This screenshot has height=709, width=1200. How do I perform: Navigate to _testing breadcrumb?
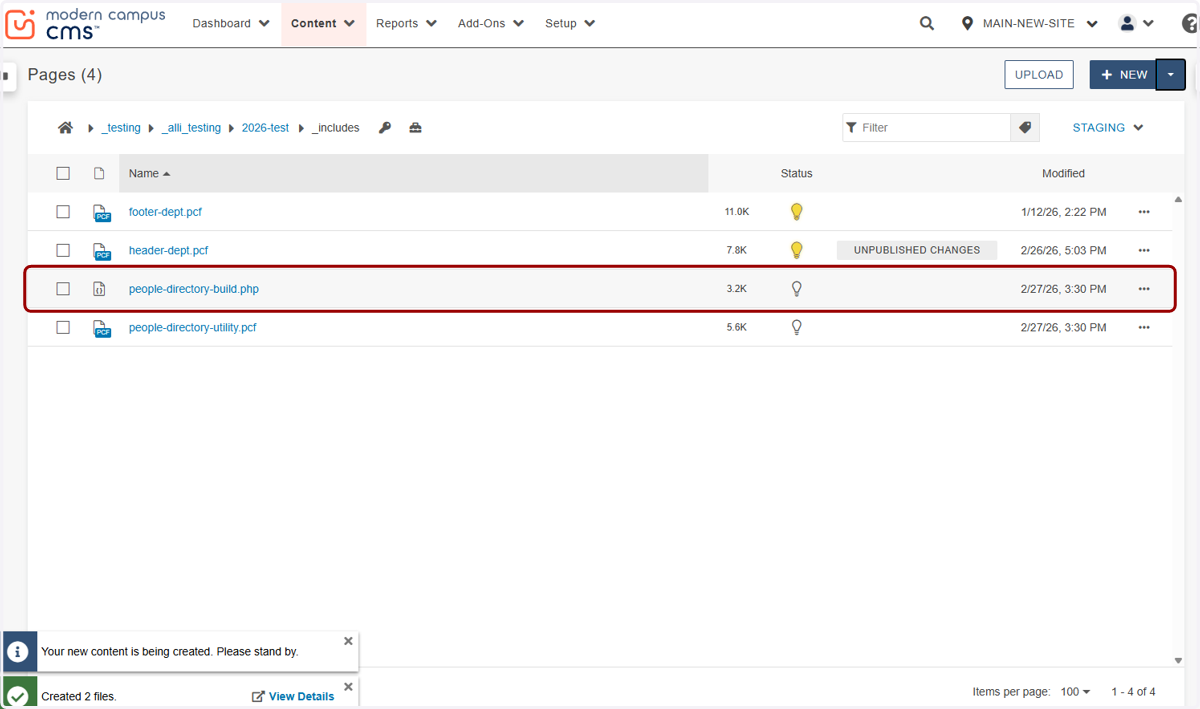(x=121, y=128)
